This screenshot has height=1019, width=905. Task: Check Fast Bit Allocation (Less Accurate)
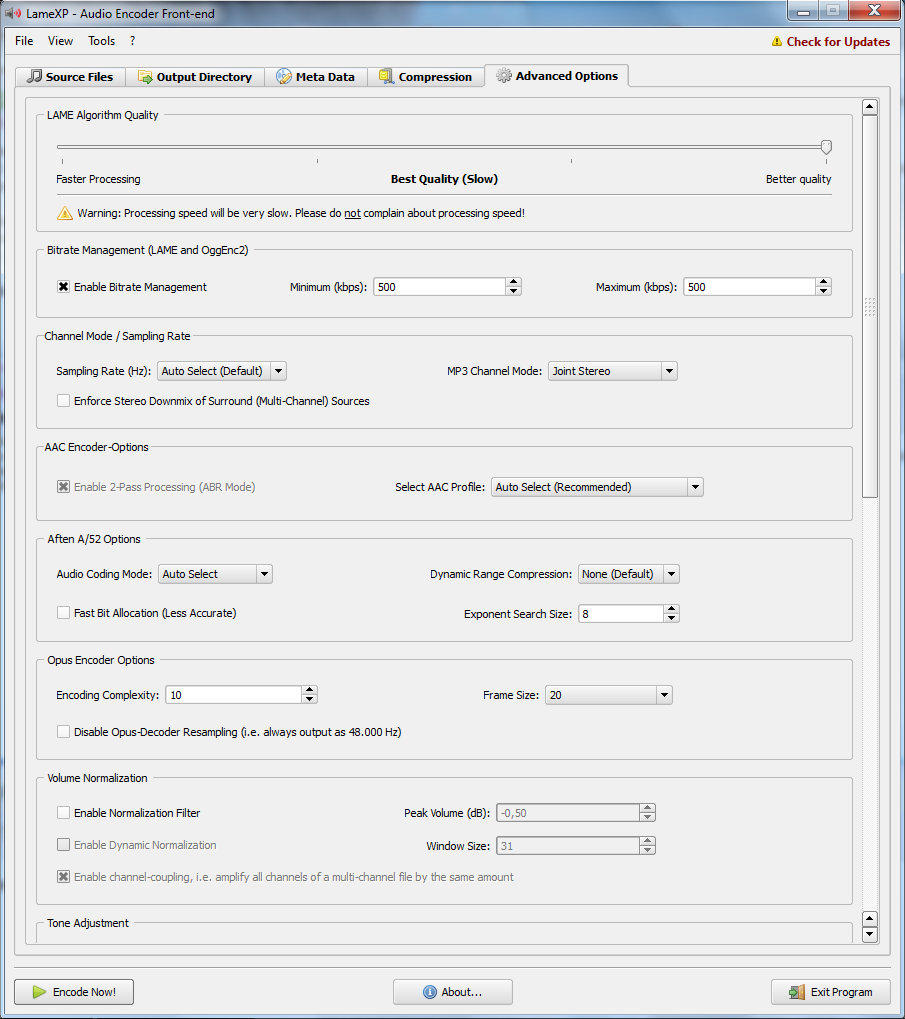click(x=63, y=613)
